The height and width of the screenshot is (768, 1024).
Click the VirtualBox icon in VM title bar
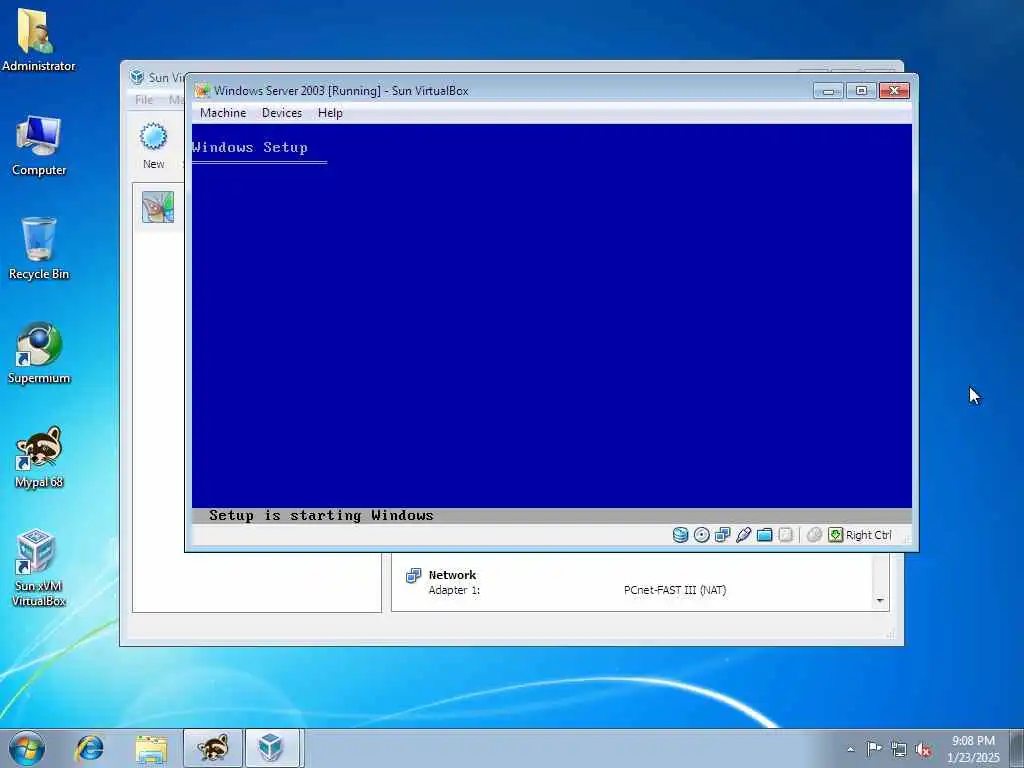pos(202,91)
